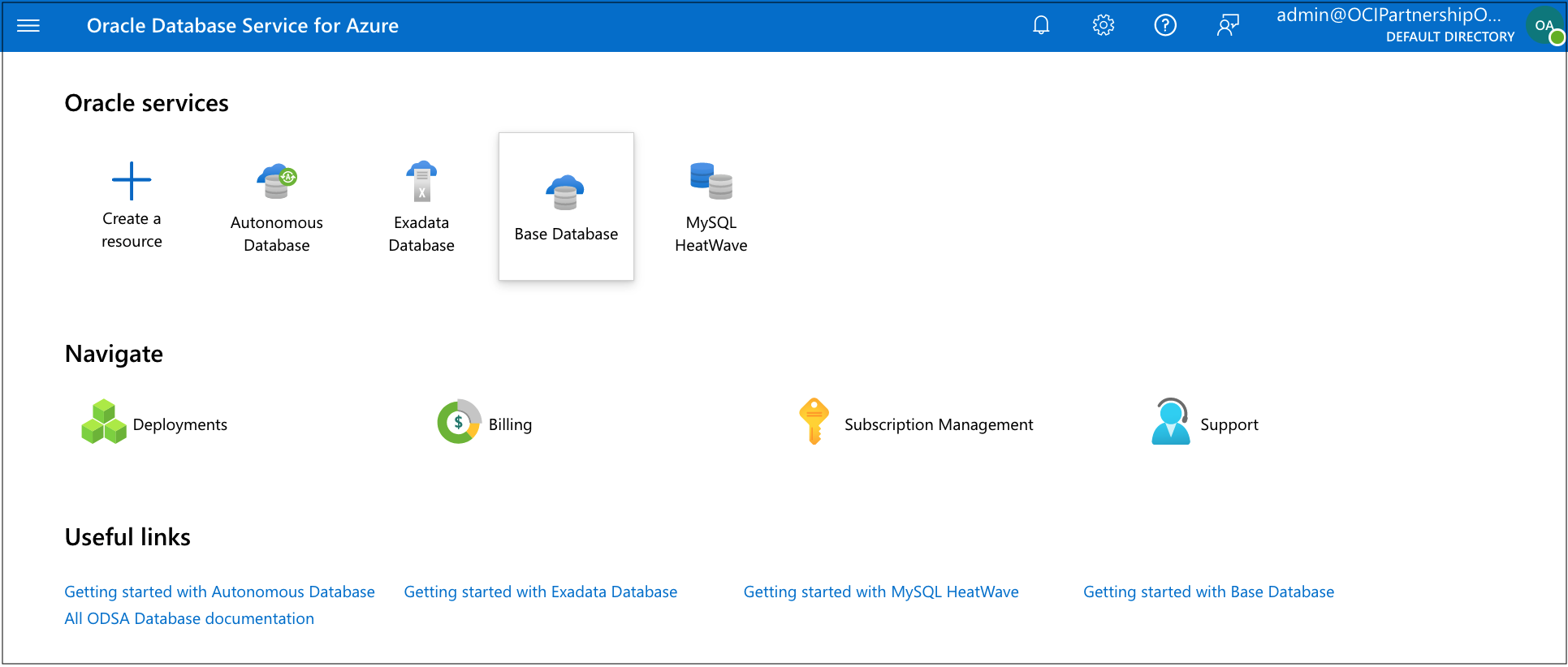
Task: Click the Base Database label text
Action: (x=566, y=234)
